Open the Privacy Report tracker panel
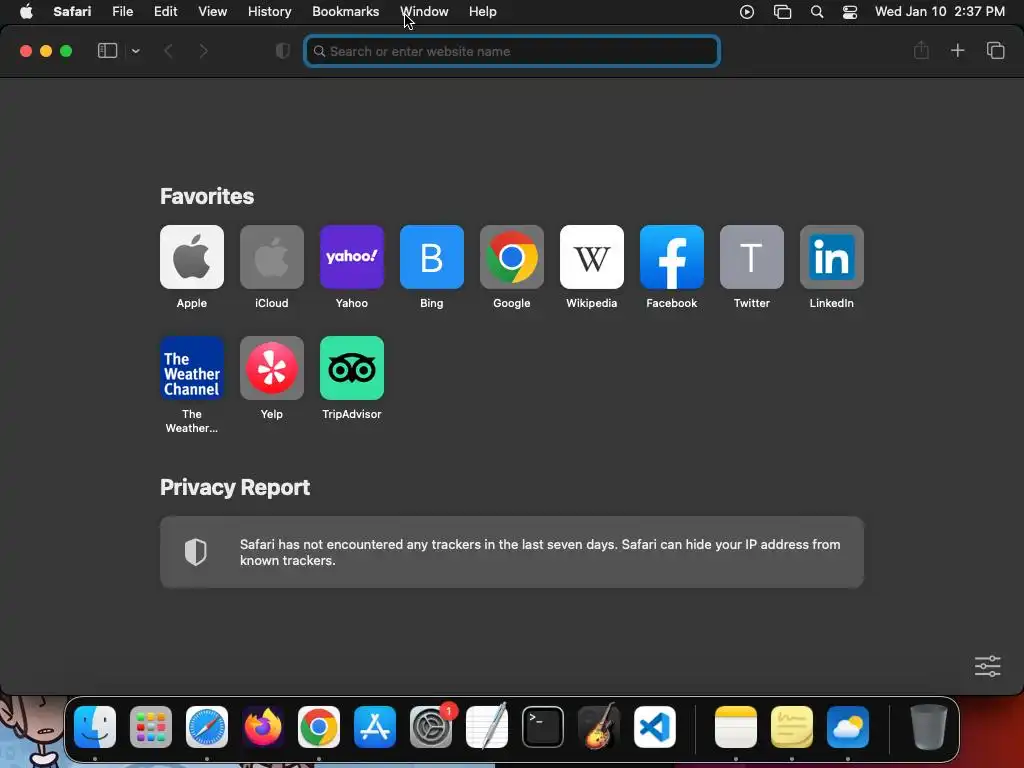The width and height of the screenshot is (1024, 768). 512,552
